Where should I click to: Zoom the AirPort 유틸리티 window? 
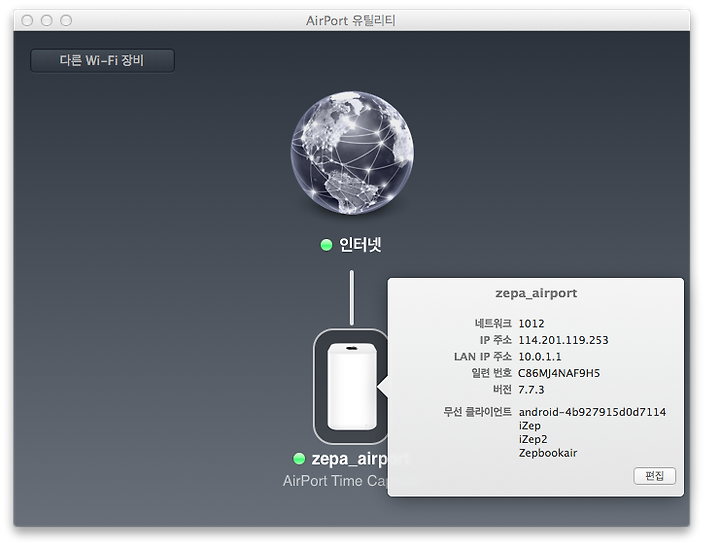(x=66, y=21)
